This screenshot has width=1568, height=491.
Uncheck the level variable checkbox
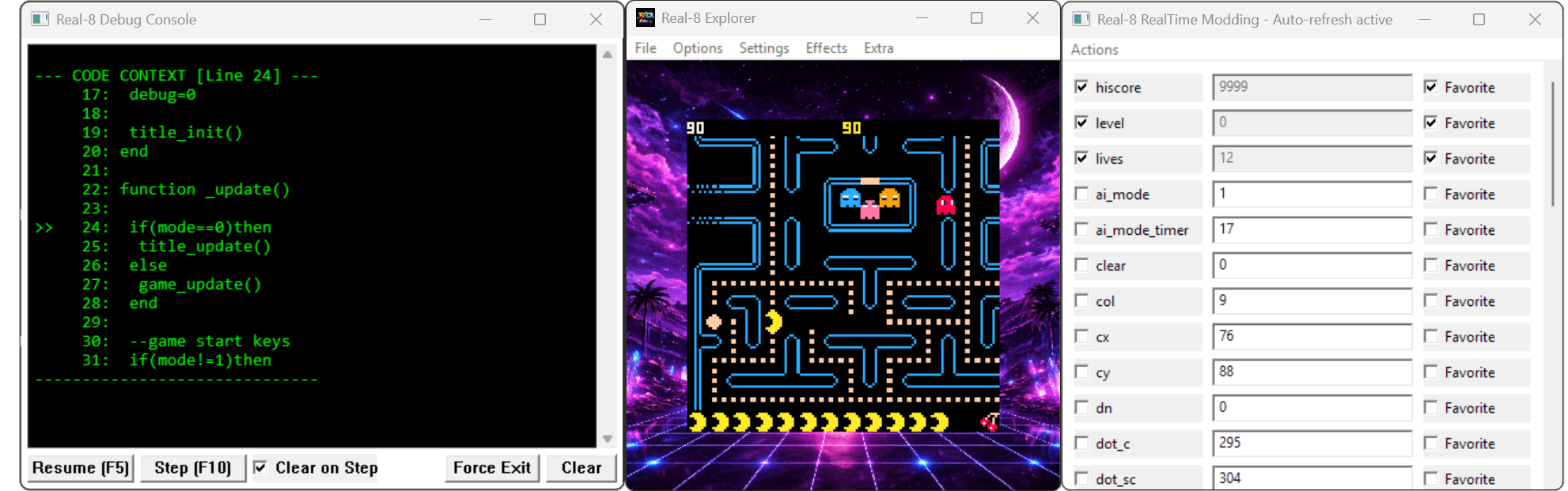[x=1081, y=123]
